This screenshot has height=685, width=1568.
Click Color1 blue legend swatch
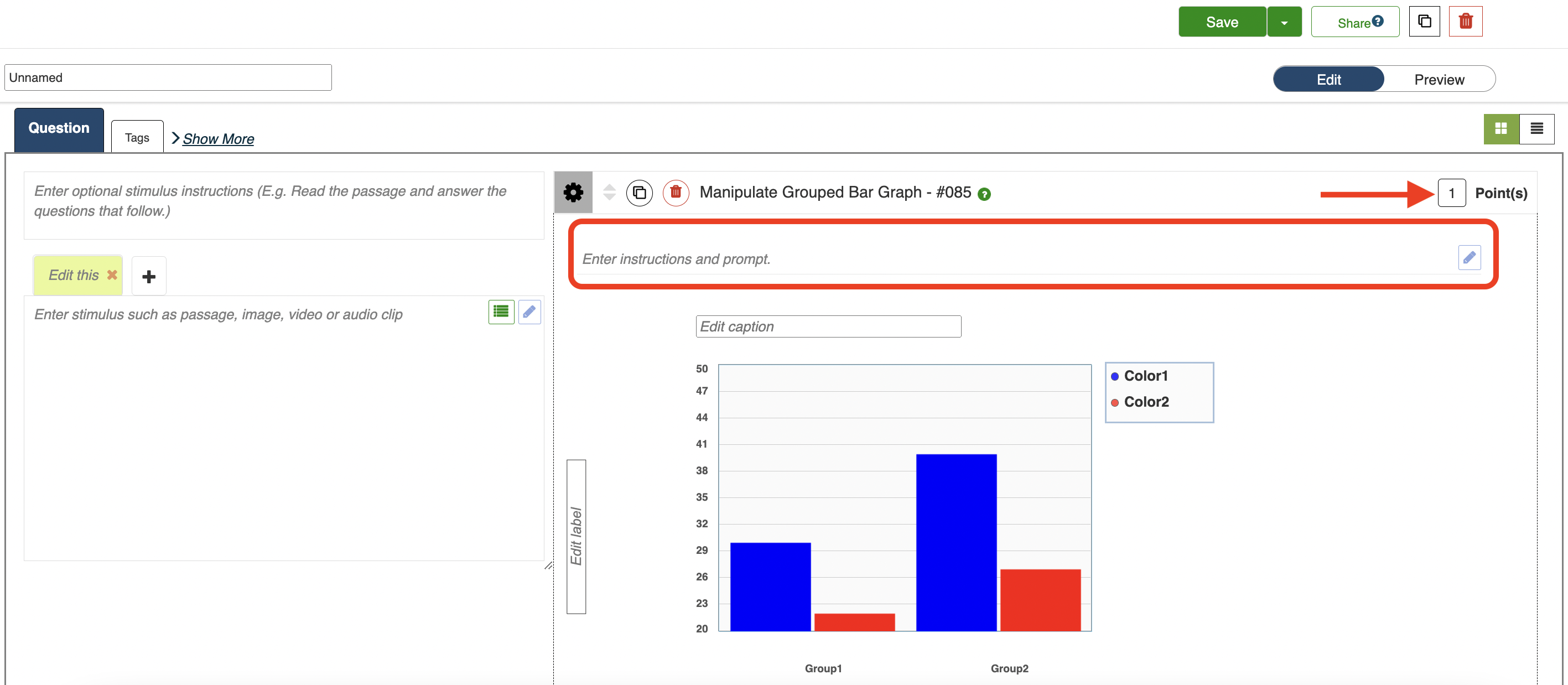(1114, 376)
